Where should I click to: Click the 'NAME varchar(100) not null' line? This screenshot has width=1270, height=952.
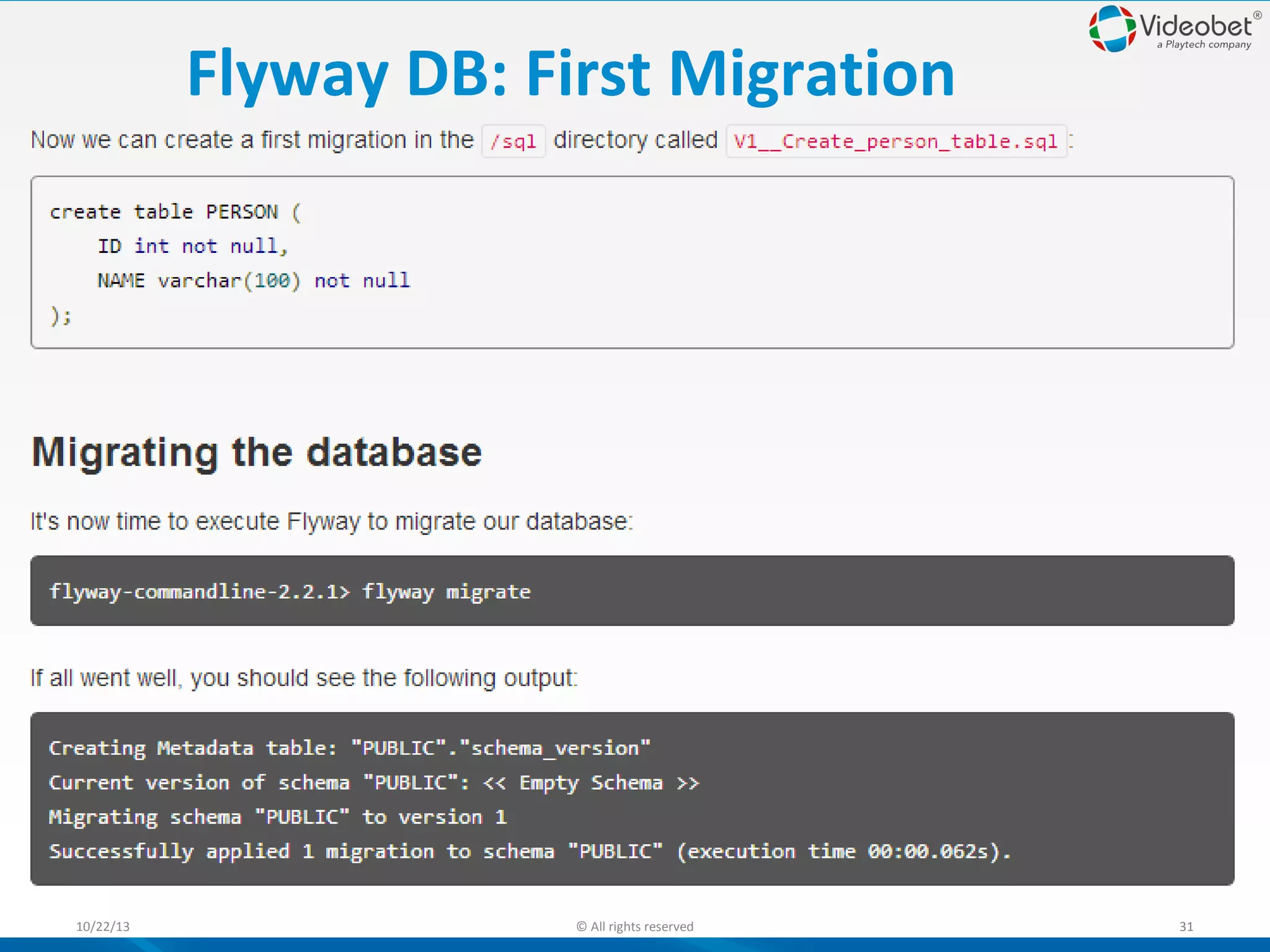pyautogui.click(x=254, y=281)
